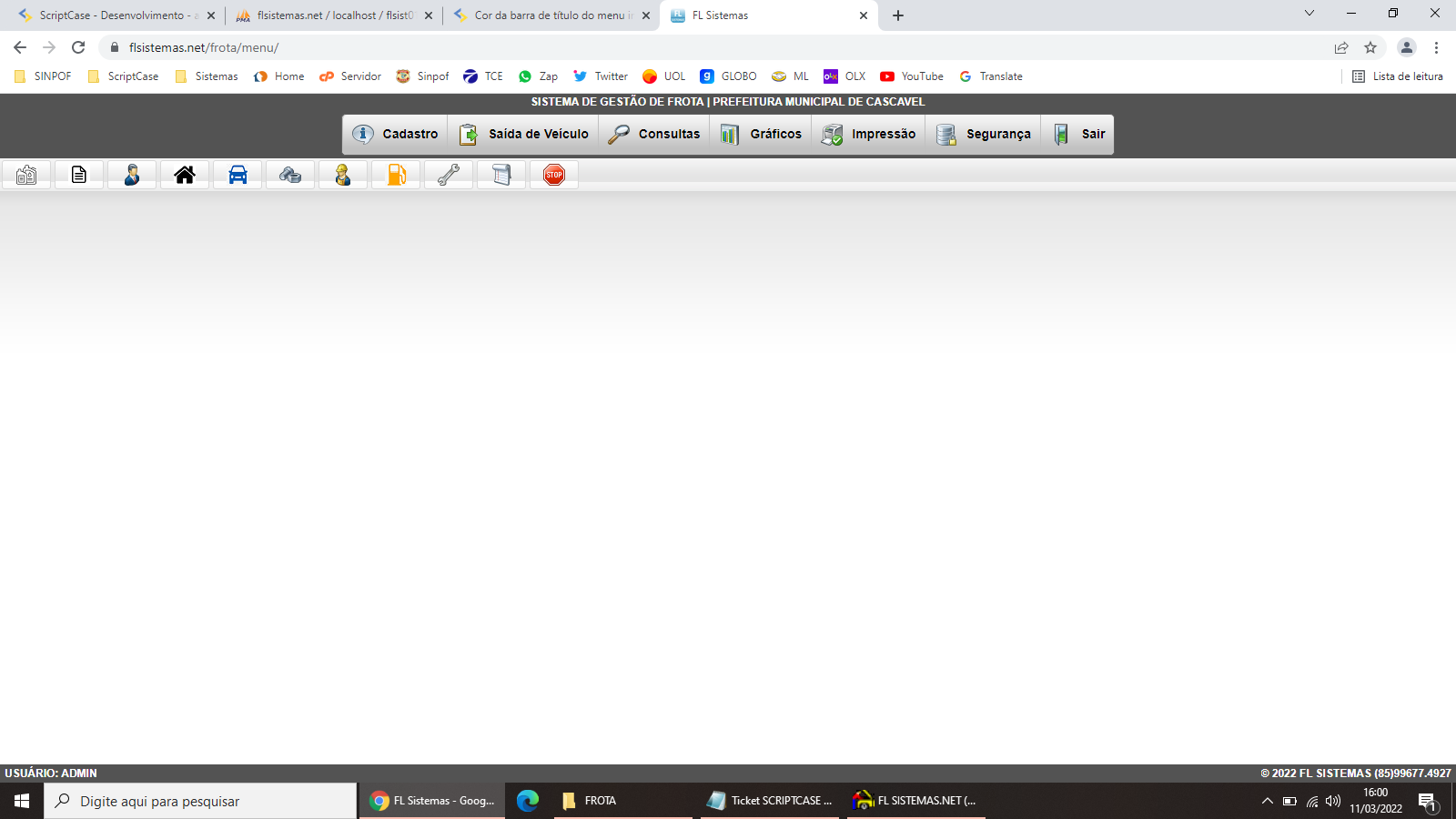
Task: Click the blue car toolbar icon
Action: click(238, 175)
